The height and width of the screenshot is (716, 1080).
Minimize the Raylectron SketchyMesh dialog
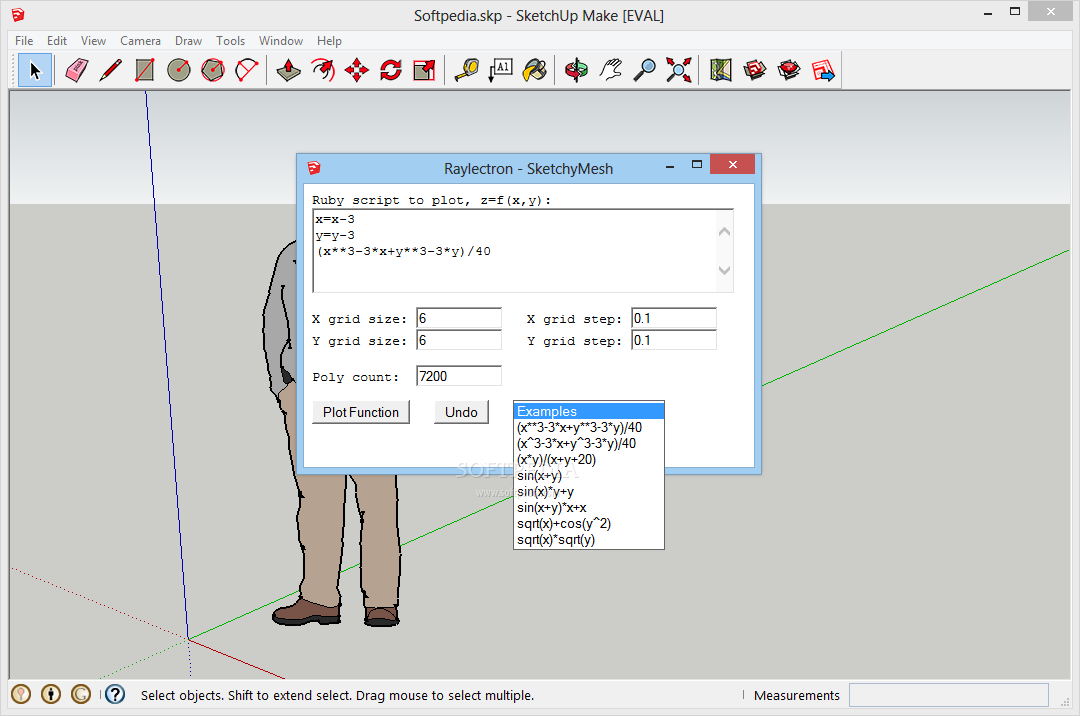click(669, 167)
